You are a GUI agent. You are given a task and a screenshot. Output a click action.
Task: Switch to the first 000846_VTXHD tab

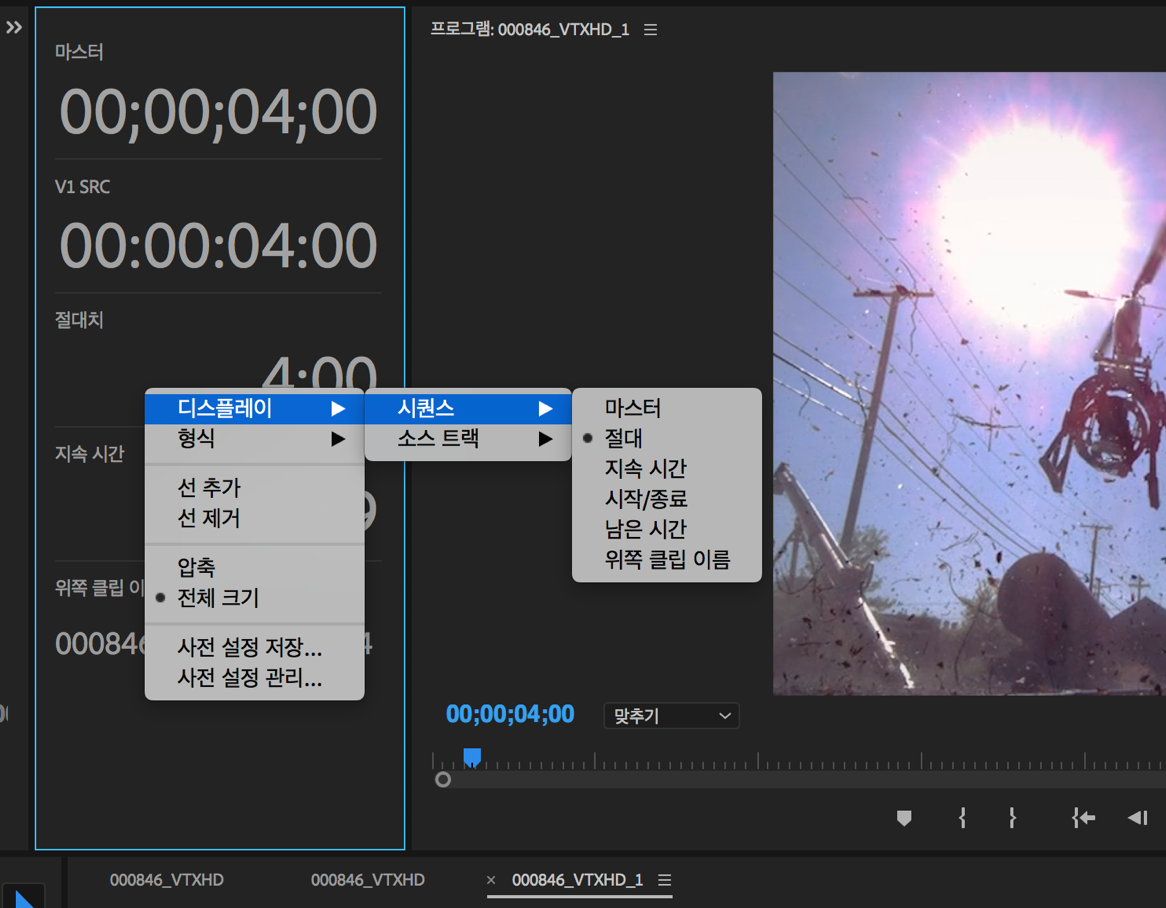[167, 880]
